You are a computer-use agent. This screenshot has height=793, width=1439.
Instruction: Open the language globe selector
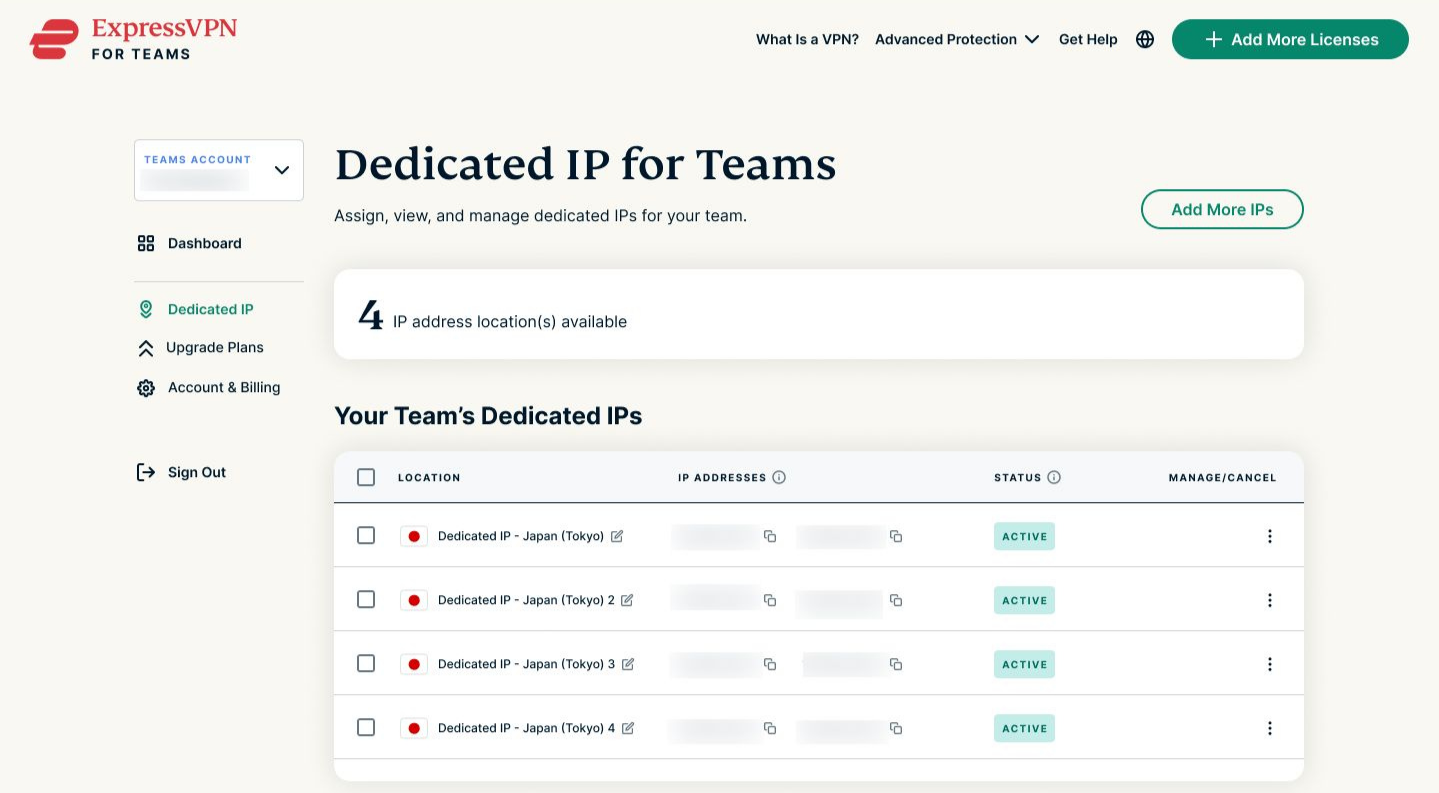point(1145,39)
